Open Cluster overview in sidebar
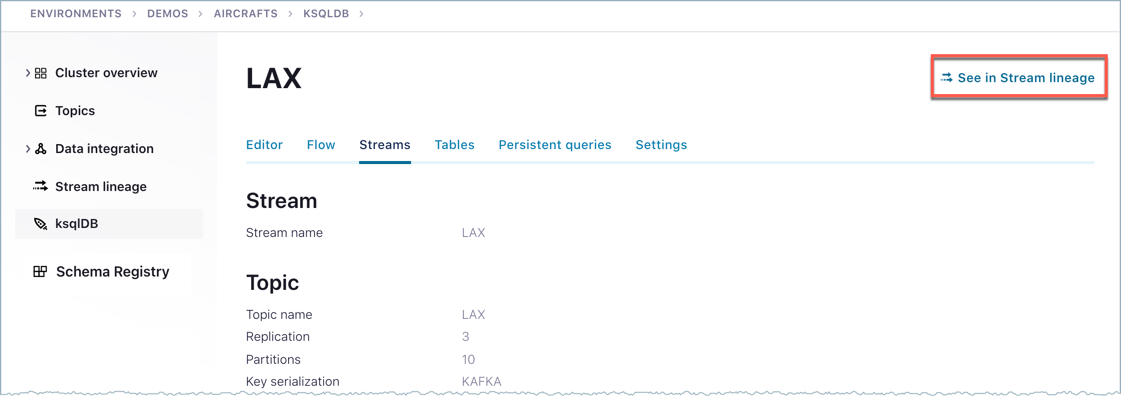Screen dimensions: 1121x397 [107, 73]
